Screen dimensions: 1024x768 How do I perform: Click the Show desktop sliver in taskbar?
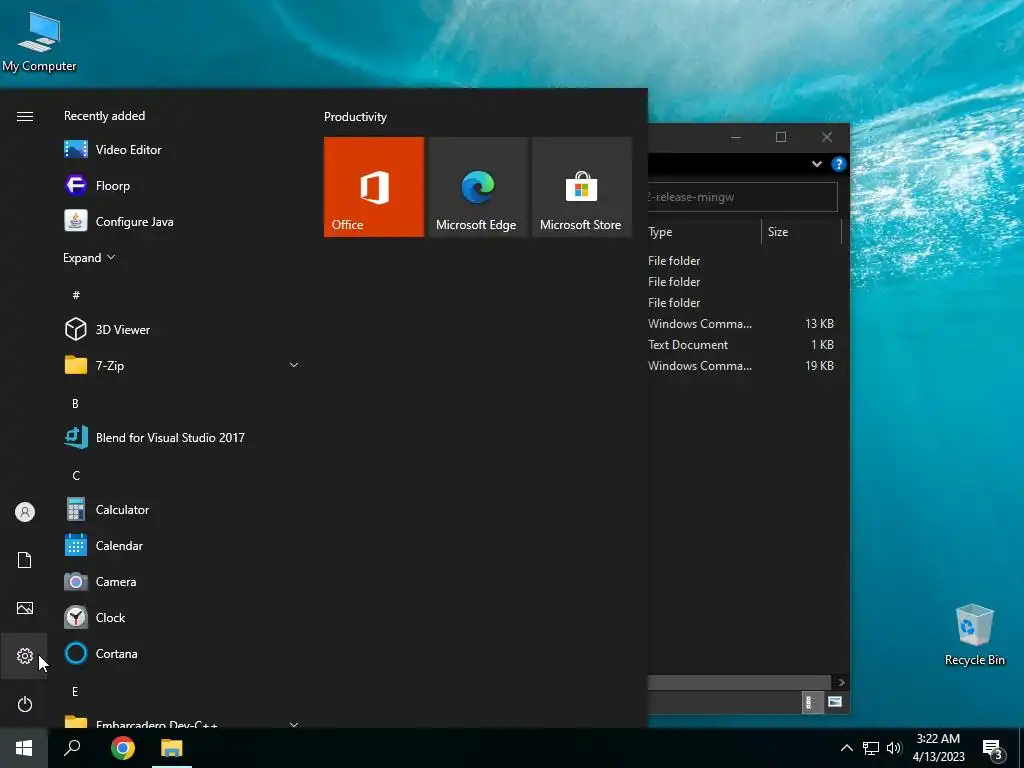tap(1021, 748)
